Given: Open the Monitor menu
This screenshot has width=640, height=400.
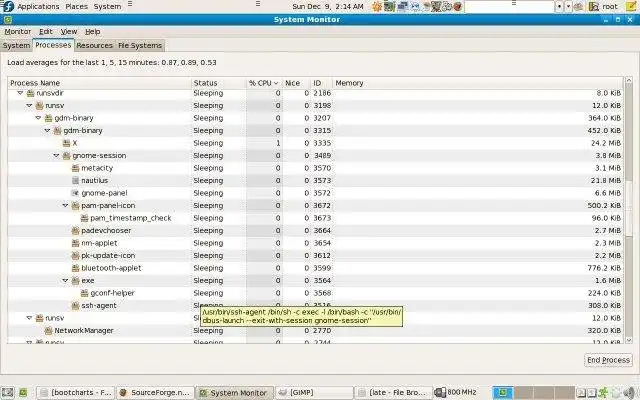Looking at the screenshot, I should 18,31.
